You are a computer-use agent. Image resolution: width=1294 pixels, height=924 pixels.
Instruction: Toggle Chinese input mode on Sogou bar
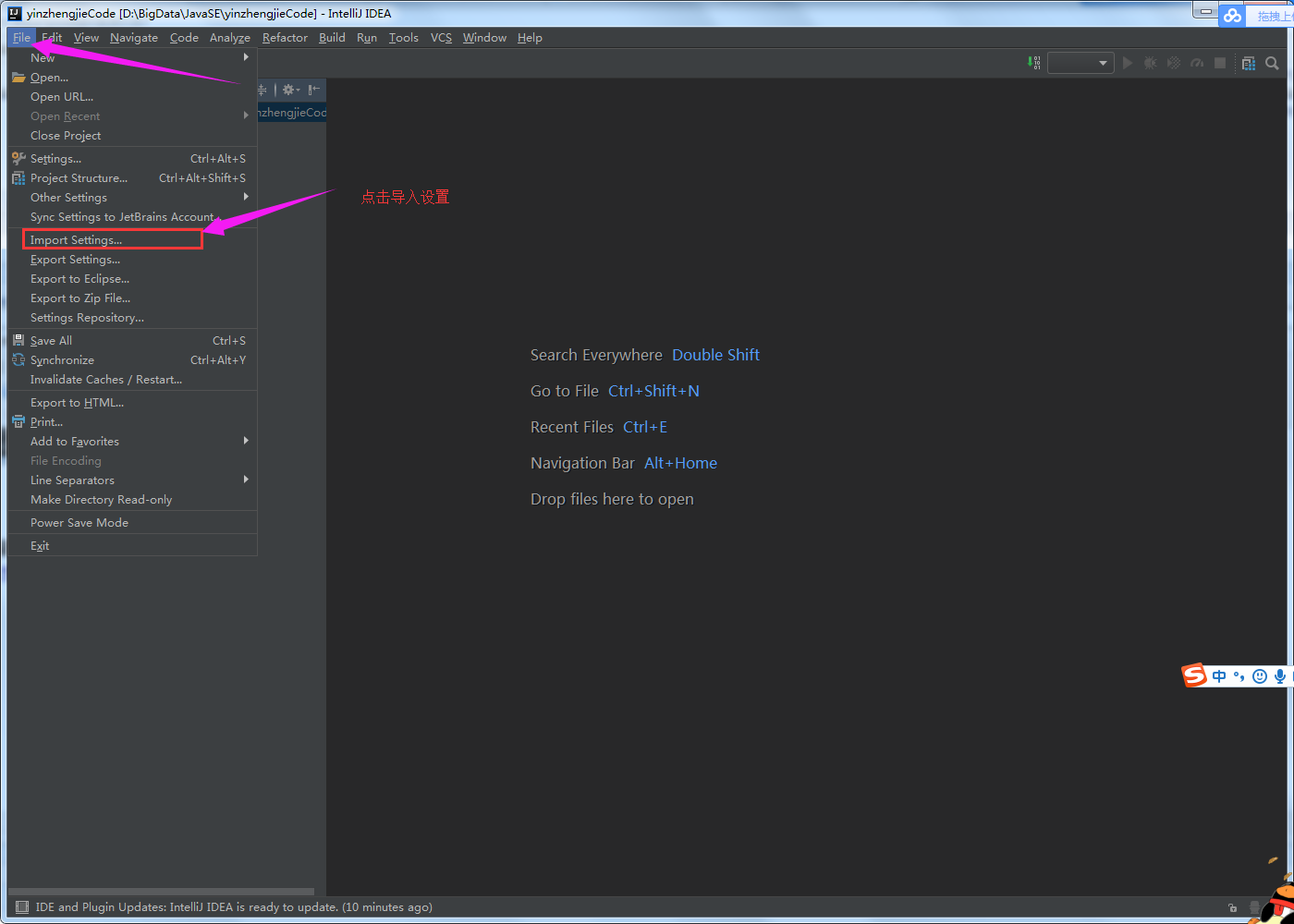click(x=1219, y=676)
